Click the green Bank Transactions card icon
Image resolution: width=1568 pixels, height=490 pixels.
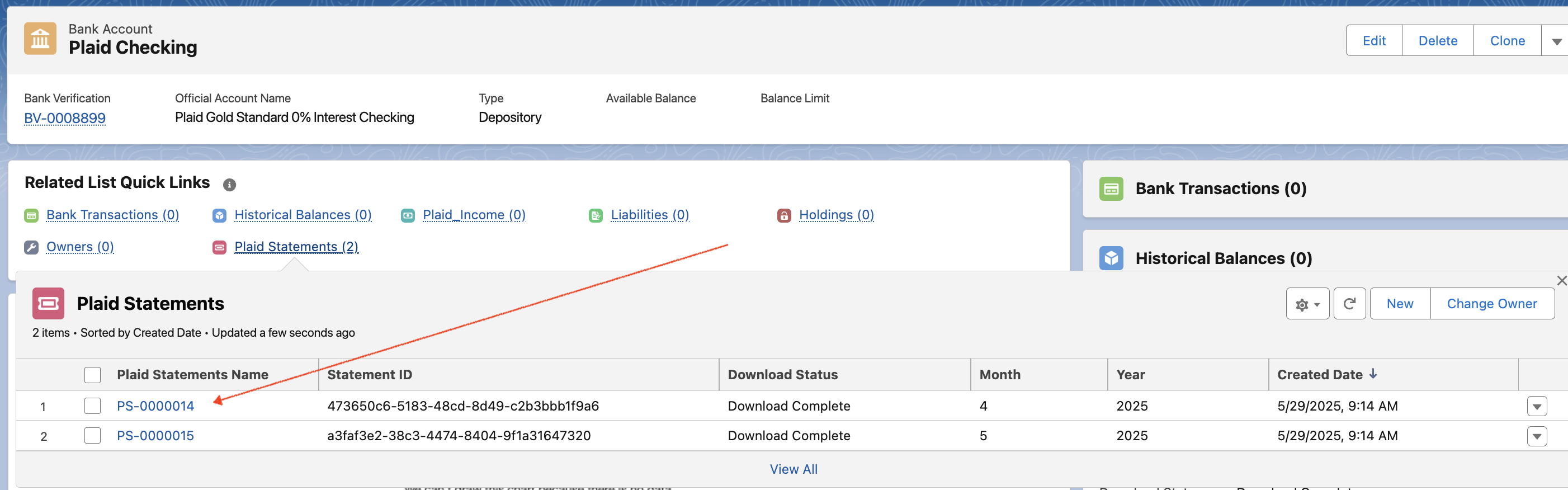1112,189
